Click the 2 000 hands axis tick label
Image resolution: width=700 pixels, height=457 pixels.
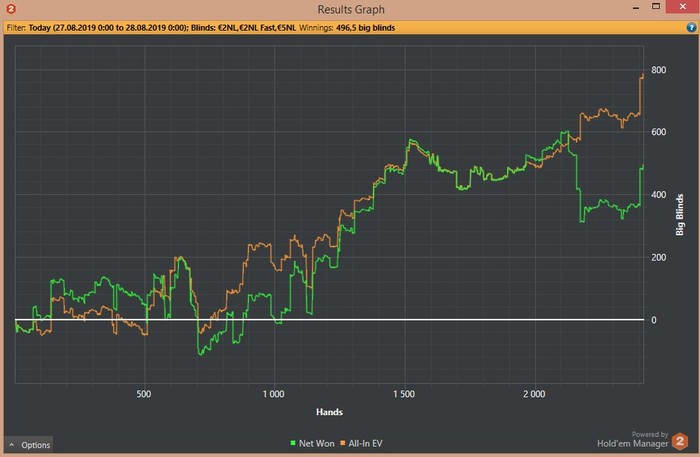[x=534, y=394]
